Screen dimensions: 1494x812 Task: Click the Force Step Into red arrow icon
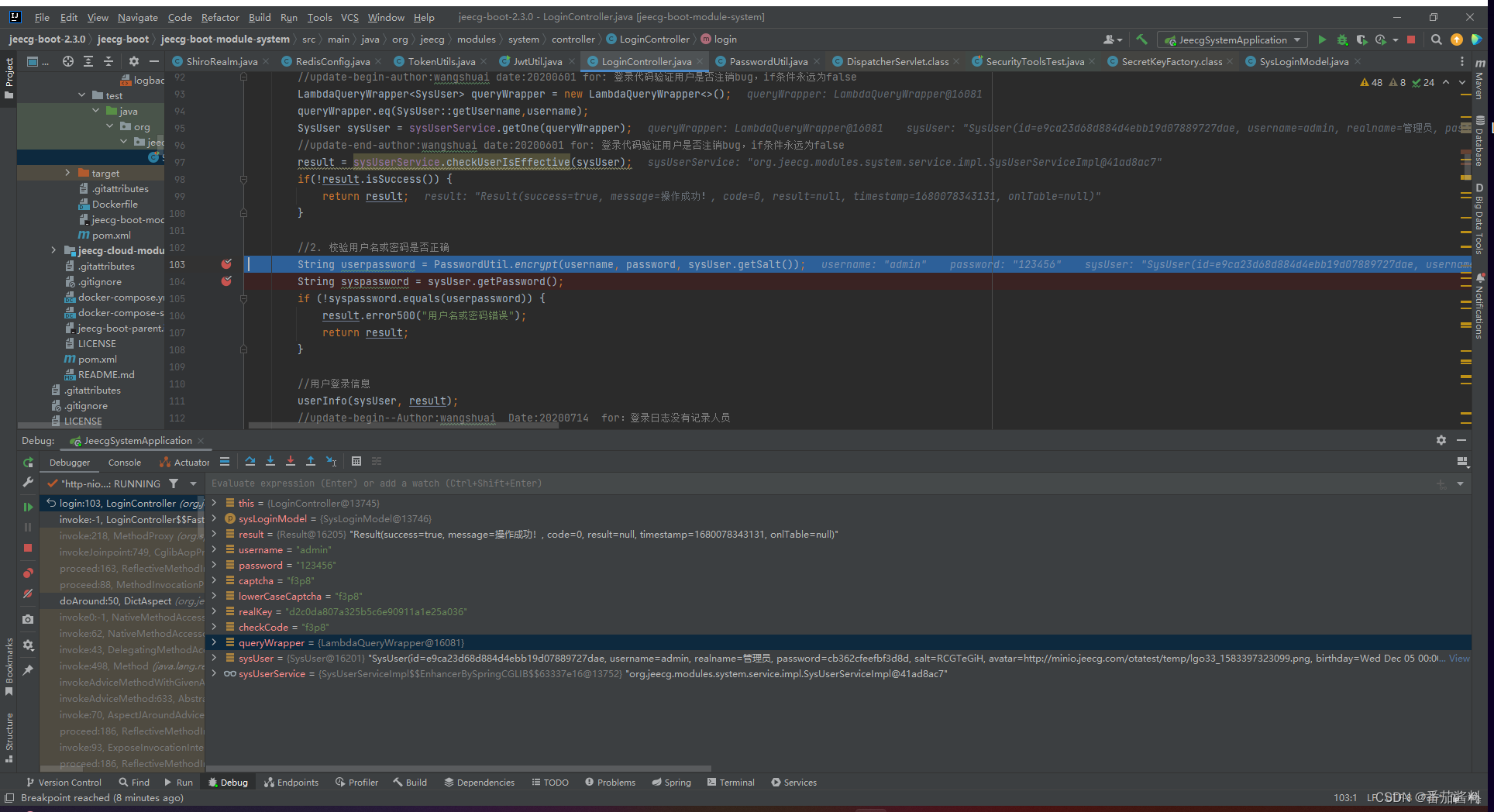291,461
